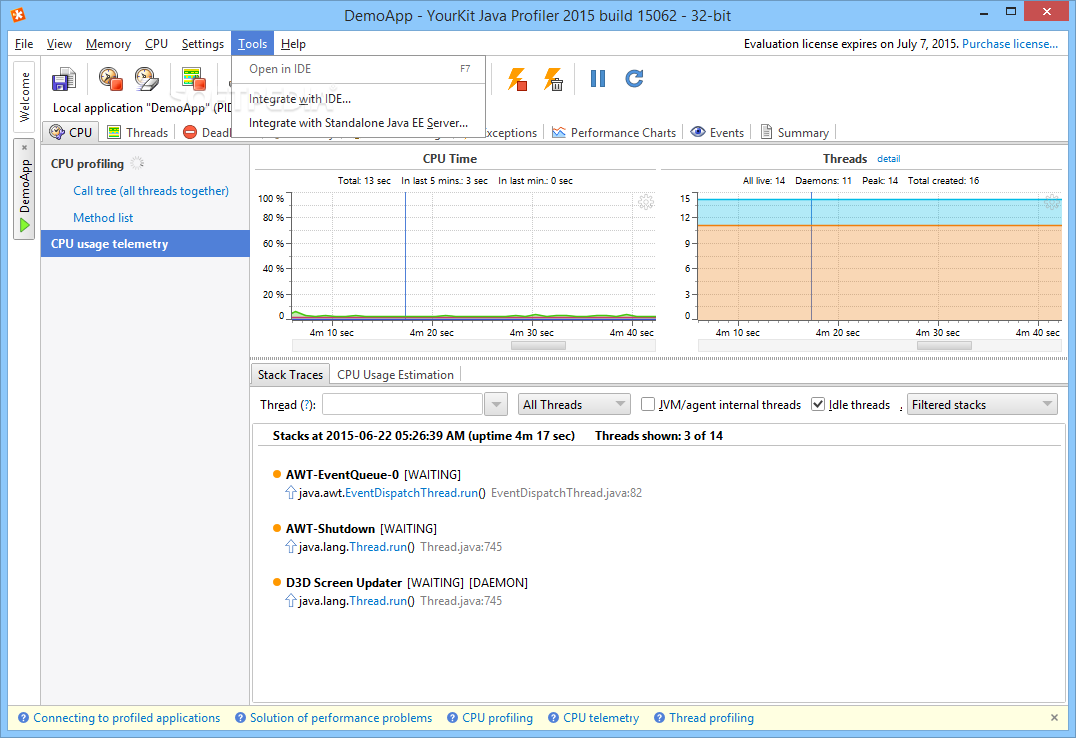Open the Welcome side tab
1076x738 pixels.
click(x=24, y=97)
